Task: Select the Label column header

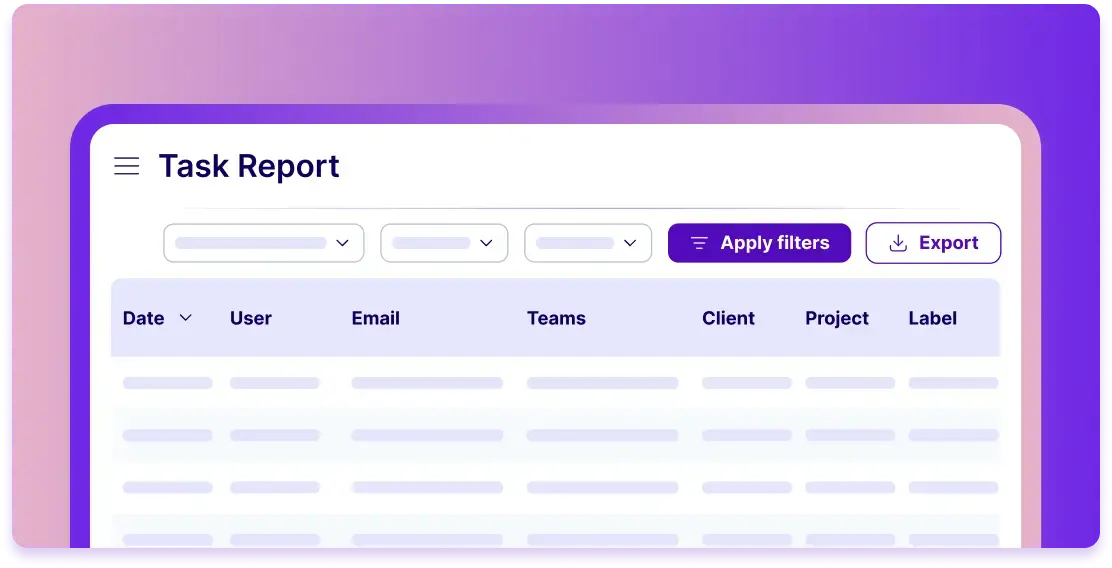Action: pyautogui.click(x=932, y=318)
